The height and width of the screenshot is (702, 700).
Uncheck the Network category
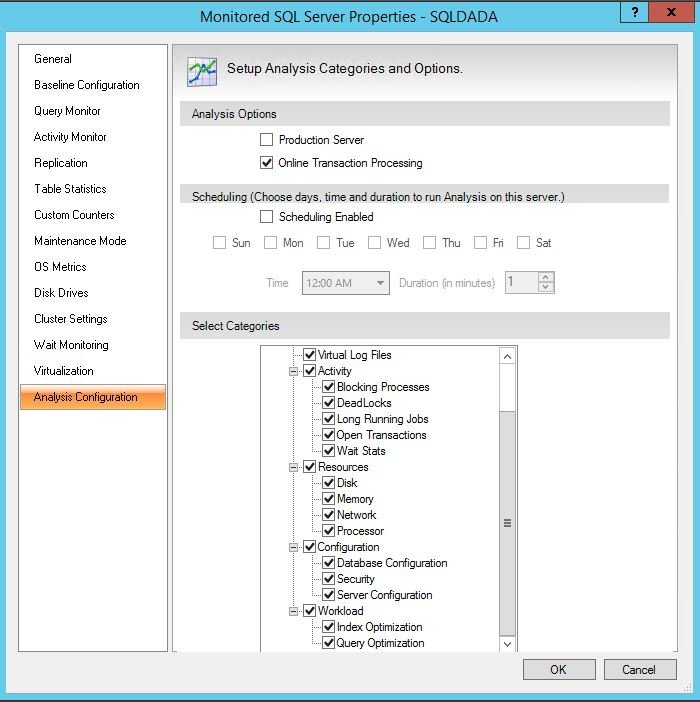[329, 515]
